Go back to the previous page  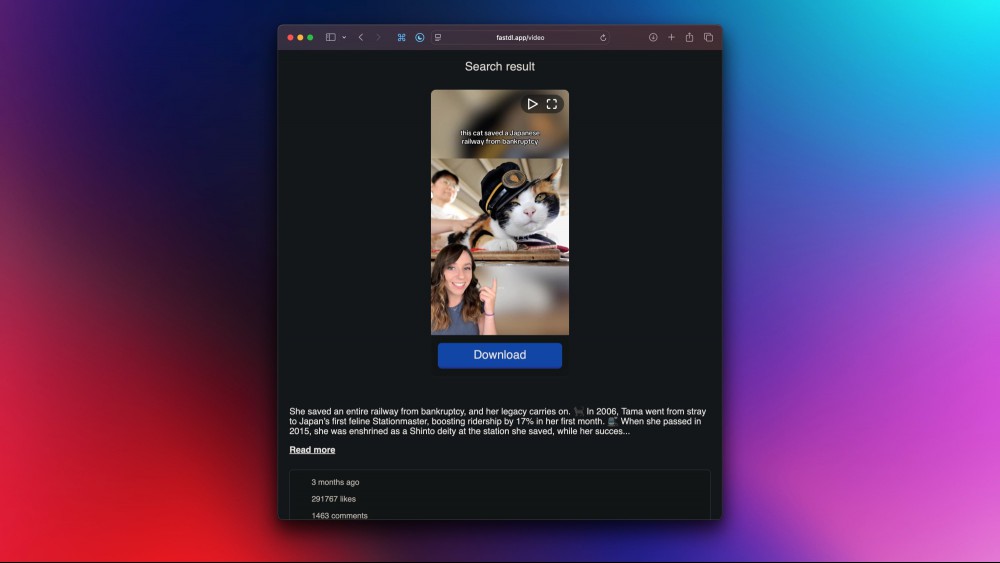[361, 38]
